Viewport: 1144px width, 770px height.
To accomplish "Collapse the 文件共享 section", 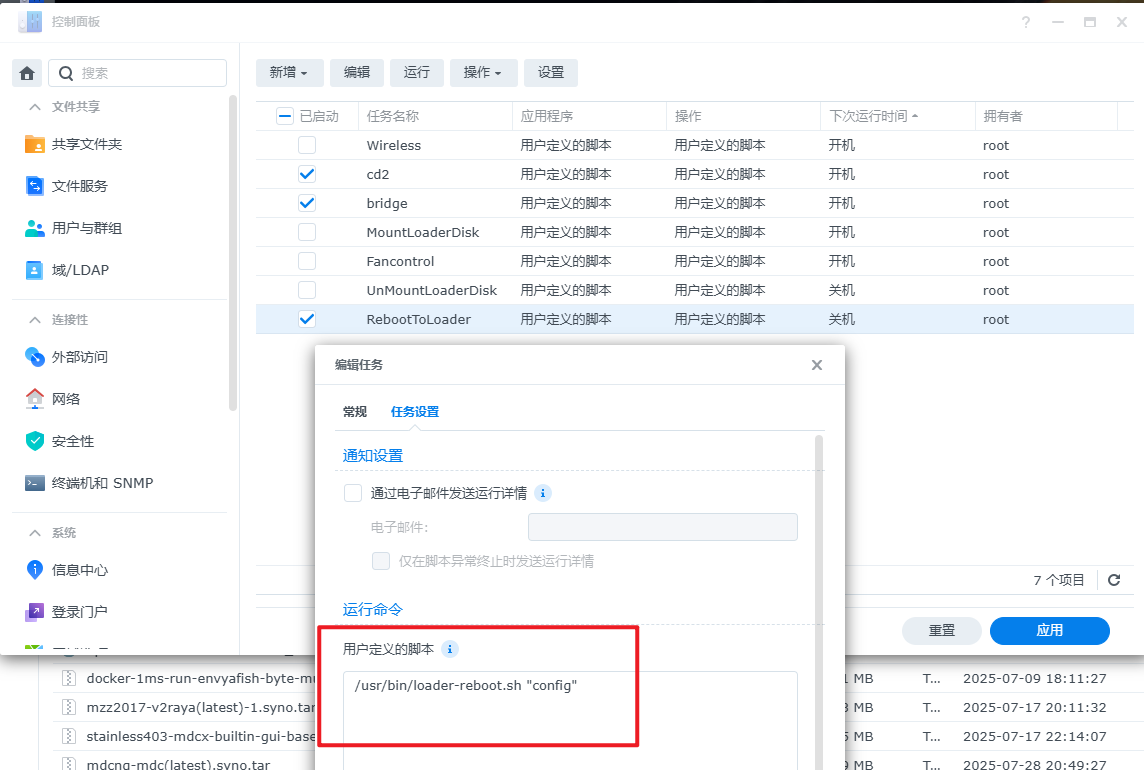I will click(35, 107).
